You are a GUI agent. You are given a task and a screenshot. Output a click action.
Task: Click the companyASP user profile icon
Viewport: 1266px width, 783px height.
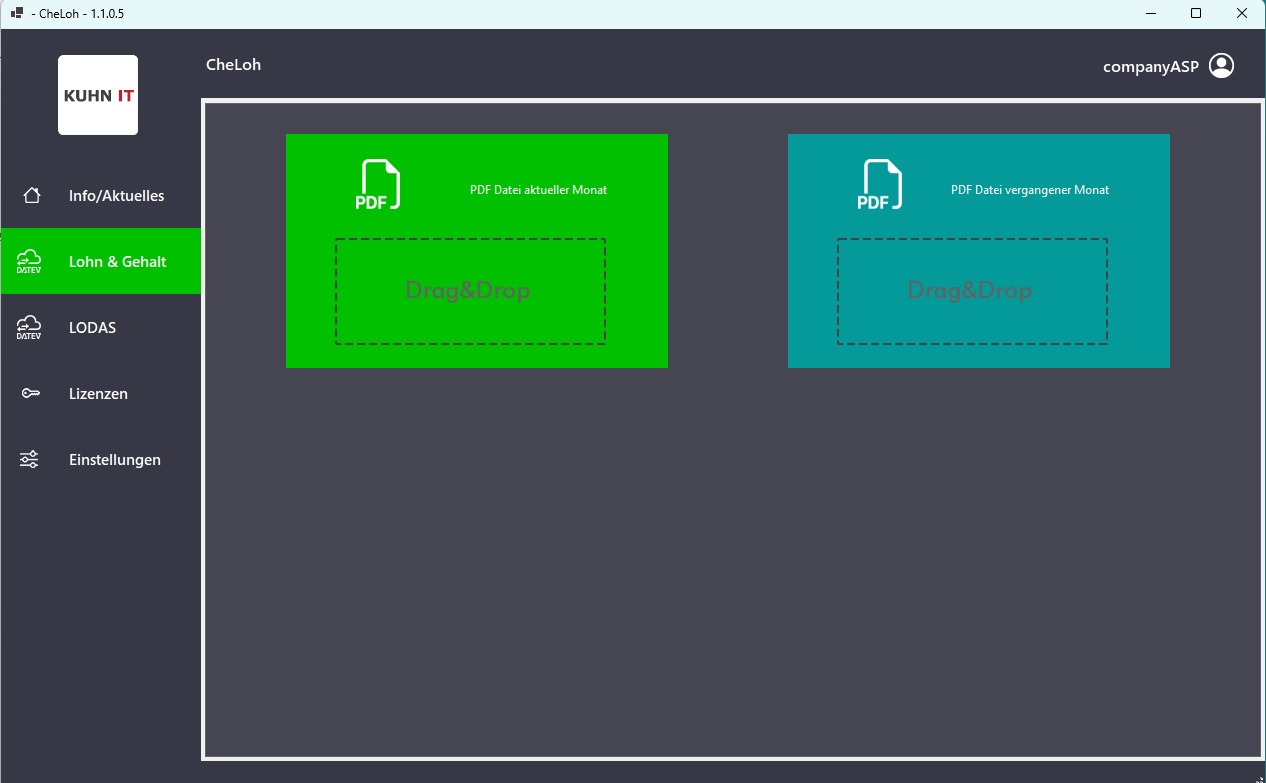click(x=1221, y=64)
